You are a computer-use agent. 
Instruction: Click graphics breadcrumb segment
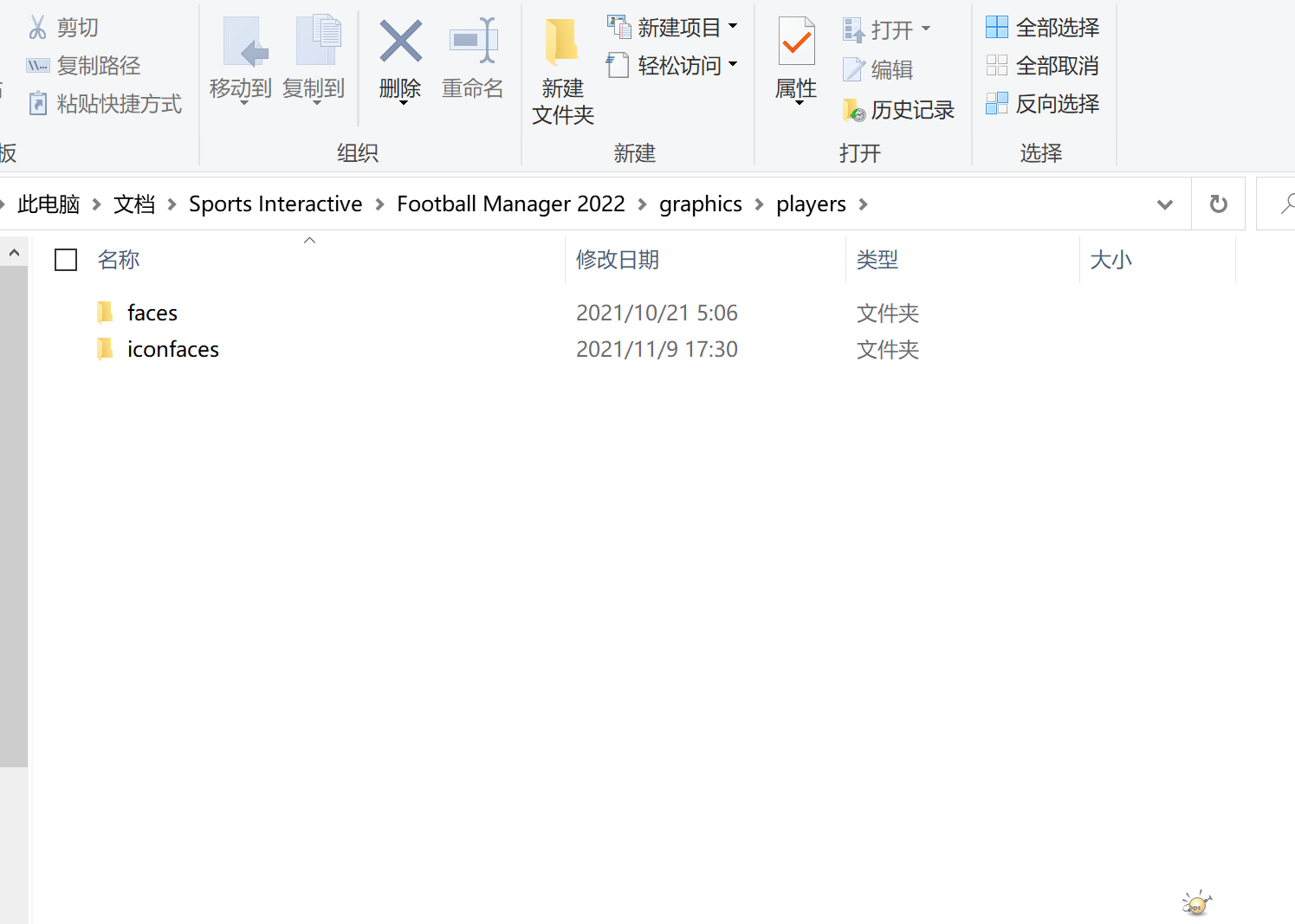pyautogui.click(x=701, y=204)
